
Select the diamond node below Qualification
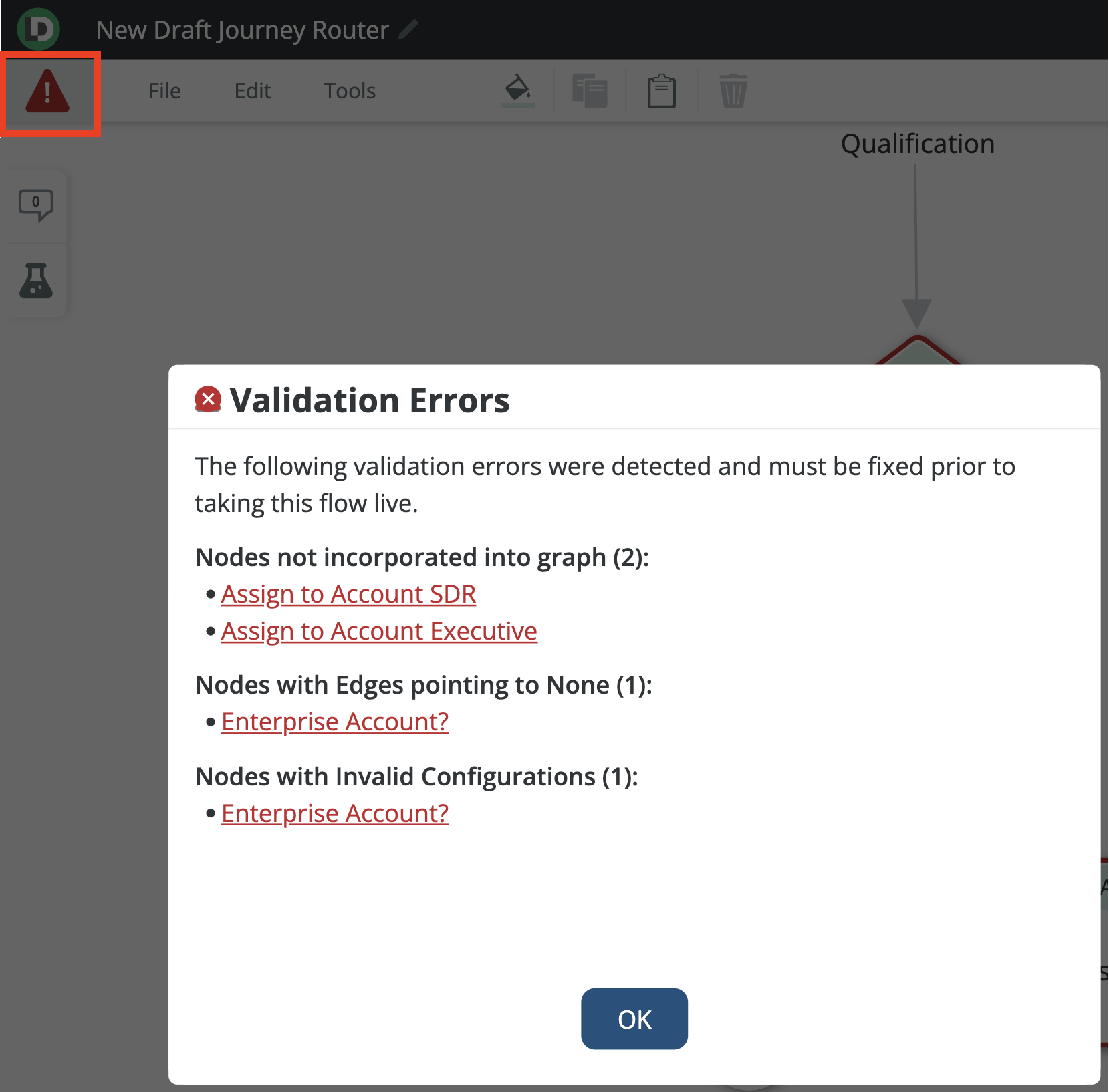click(918, 352)
